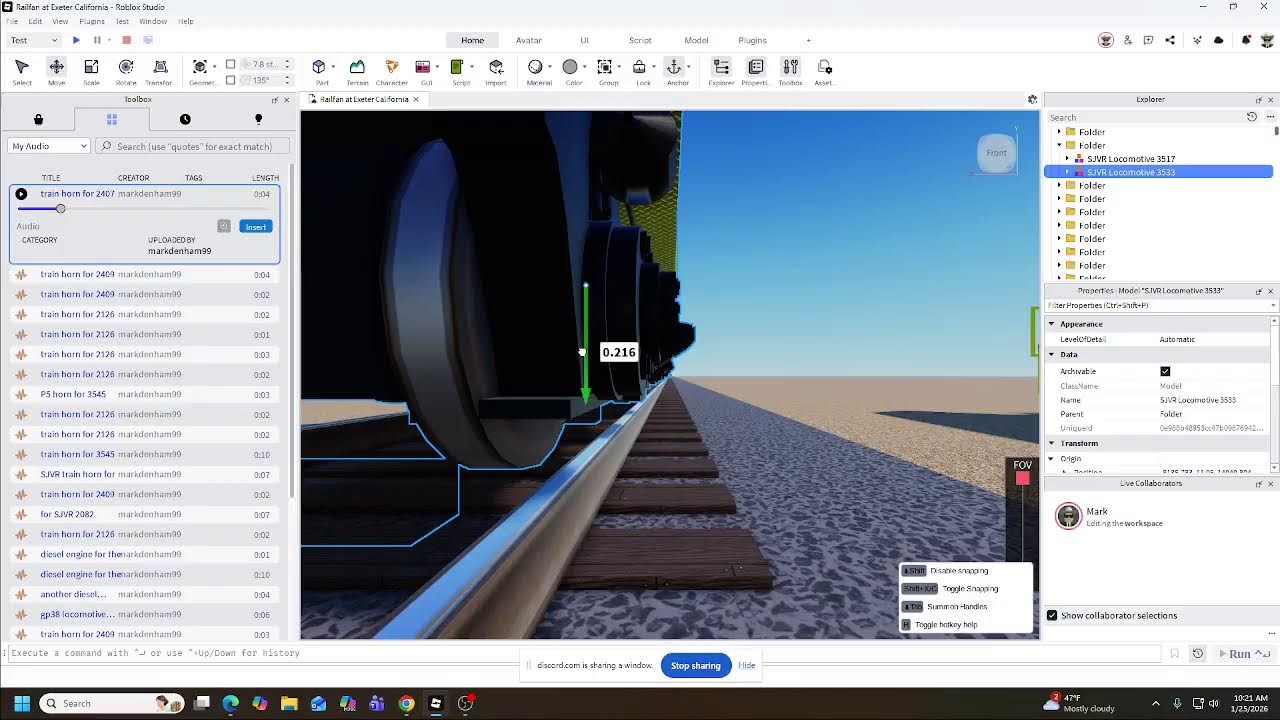Open the Toolbox Recent tab

[185, 119]
